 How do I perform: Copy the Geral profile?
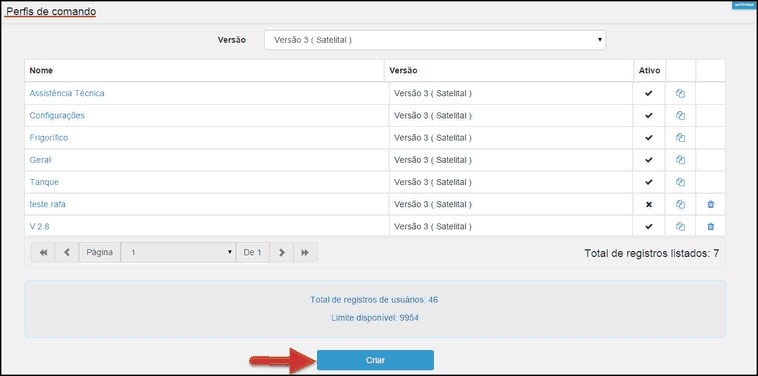click(x=680, y=160)
